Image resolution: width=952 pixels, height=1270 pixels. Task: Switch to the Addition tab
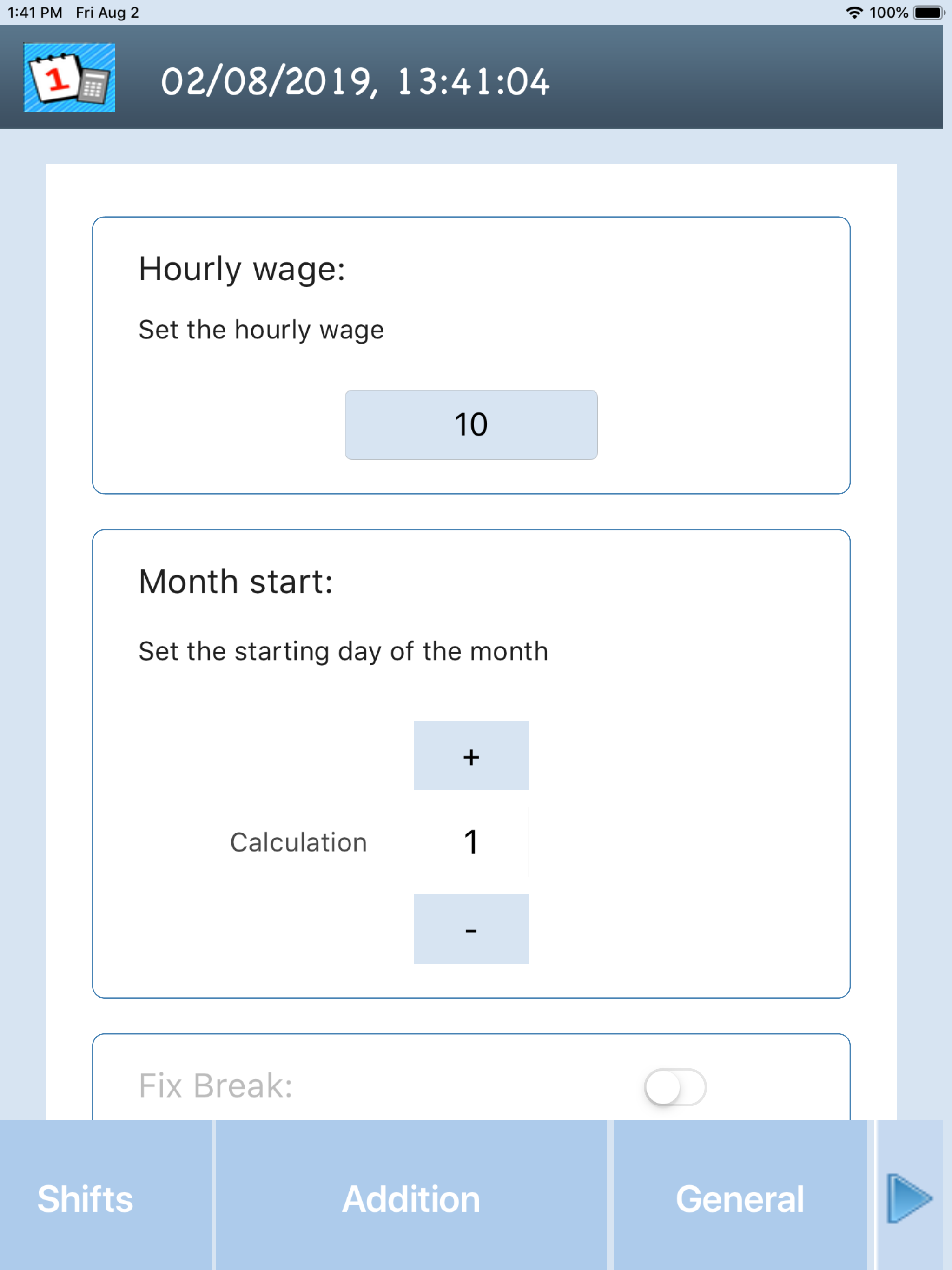(x=411, y=1199)
